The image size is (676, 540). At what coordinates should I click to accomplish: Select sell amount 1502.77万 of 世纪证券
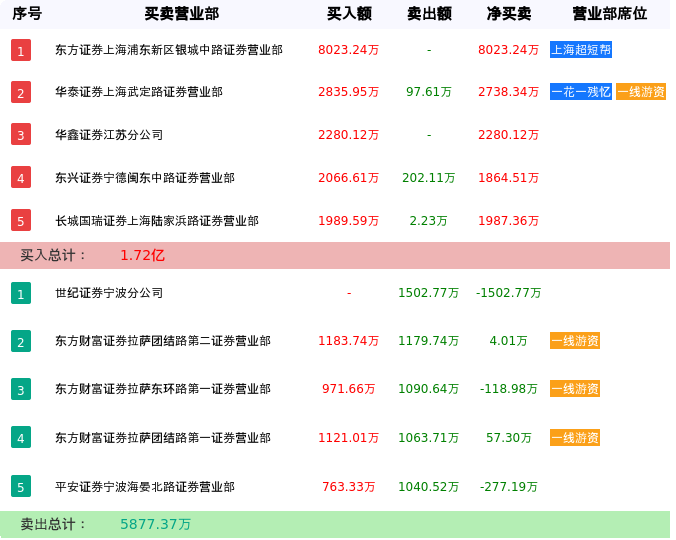coord(429,293)
